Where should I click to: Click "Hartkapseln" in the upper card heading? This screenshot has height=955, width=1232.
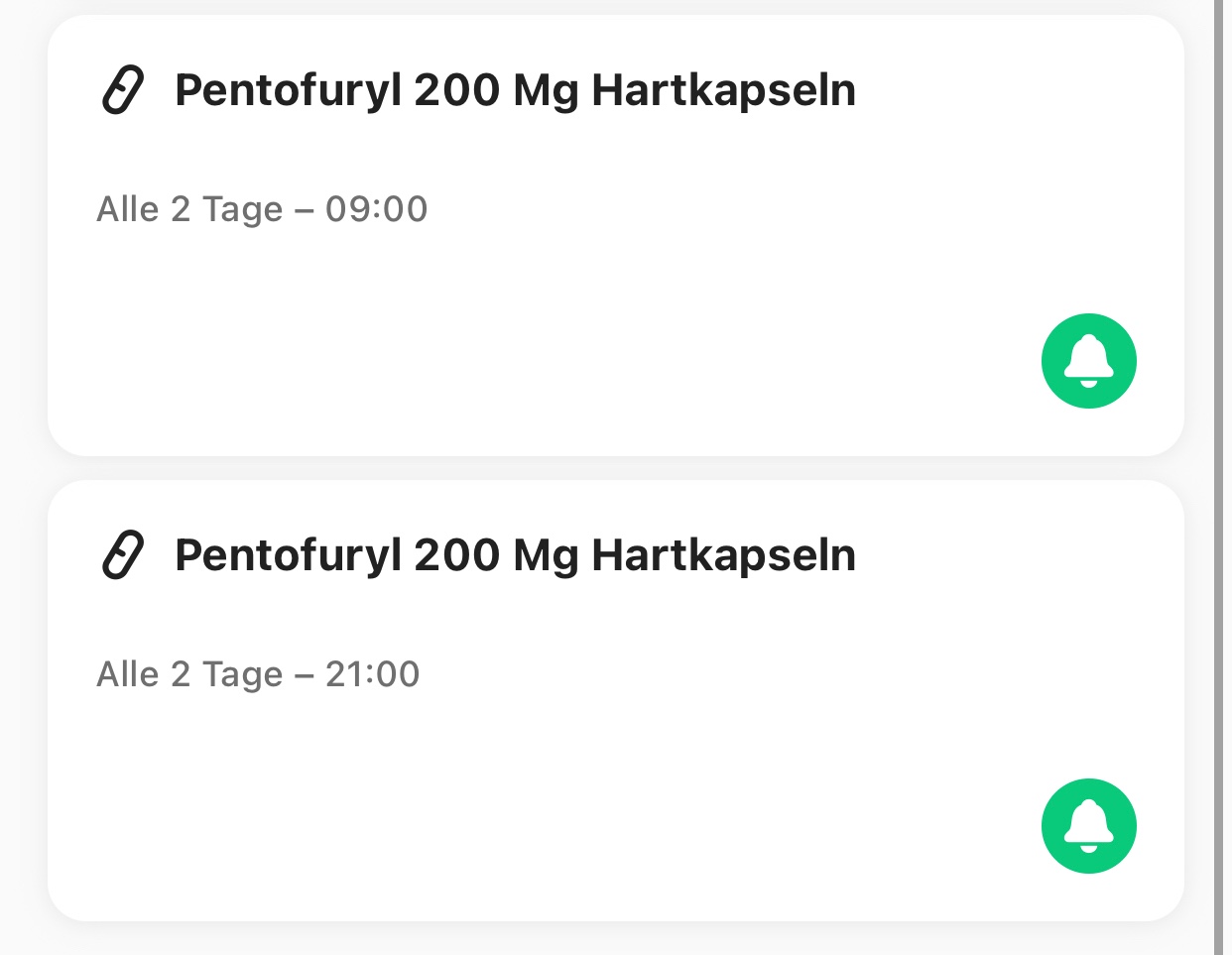pos(723,90)
